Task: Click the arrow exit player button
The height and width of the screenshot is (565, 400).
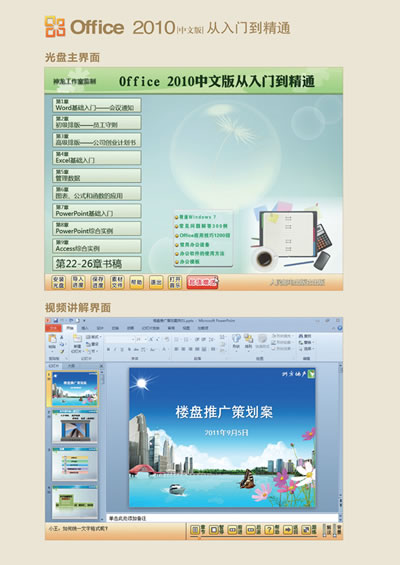Action: coord(290,530)
